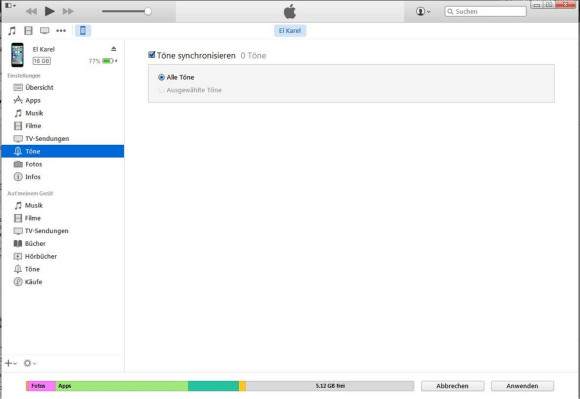Focus the Suchen search field
This screenshot has height=399, width=580.
pyautogui.click(x=485, y=11)
